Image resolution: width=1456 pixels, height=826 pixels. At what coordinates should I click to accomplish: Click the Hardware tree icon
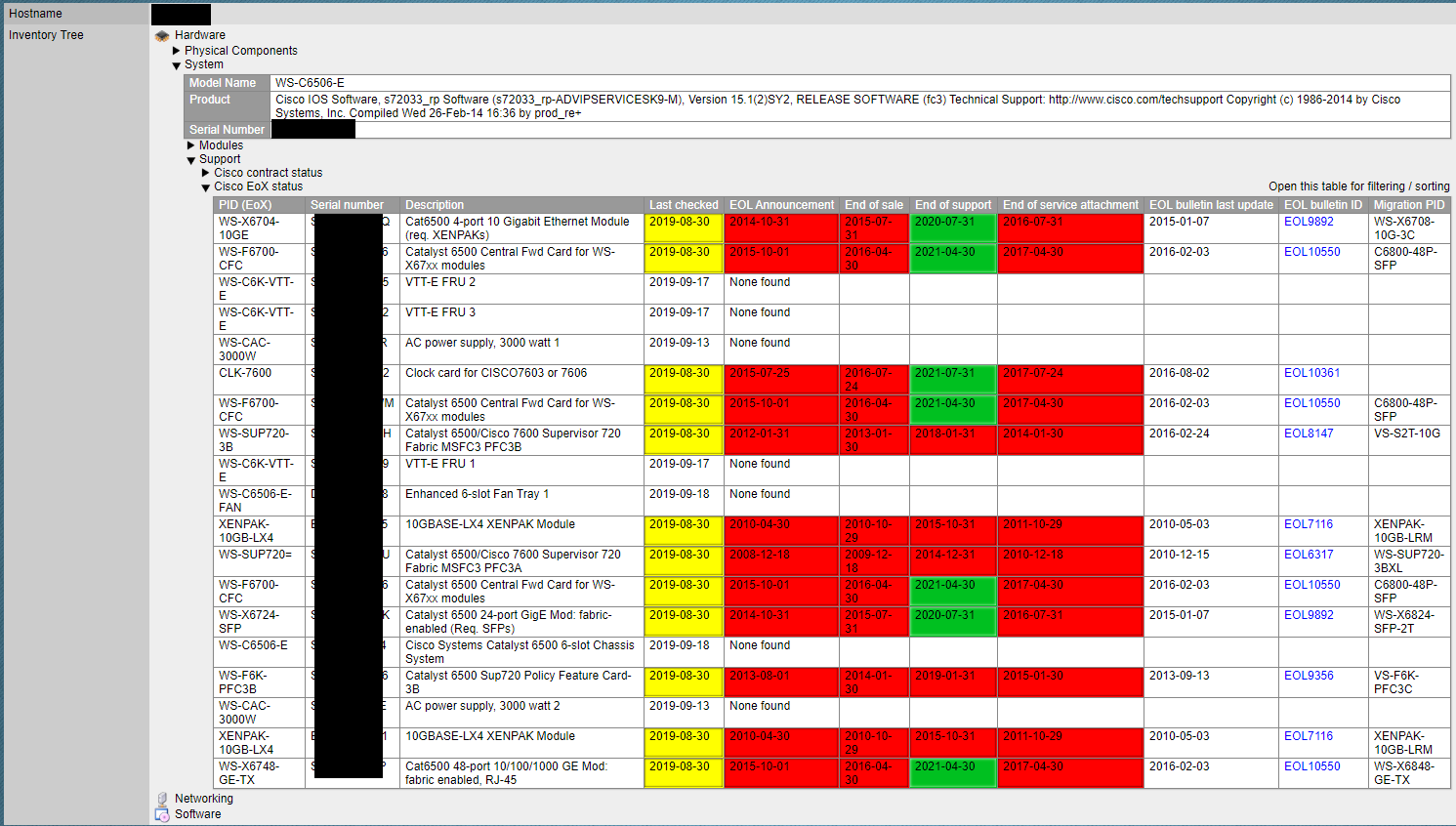(162, 35)
